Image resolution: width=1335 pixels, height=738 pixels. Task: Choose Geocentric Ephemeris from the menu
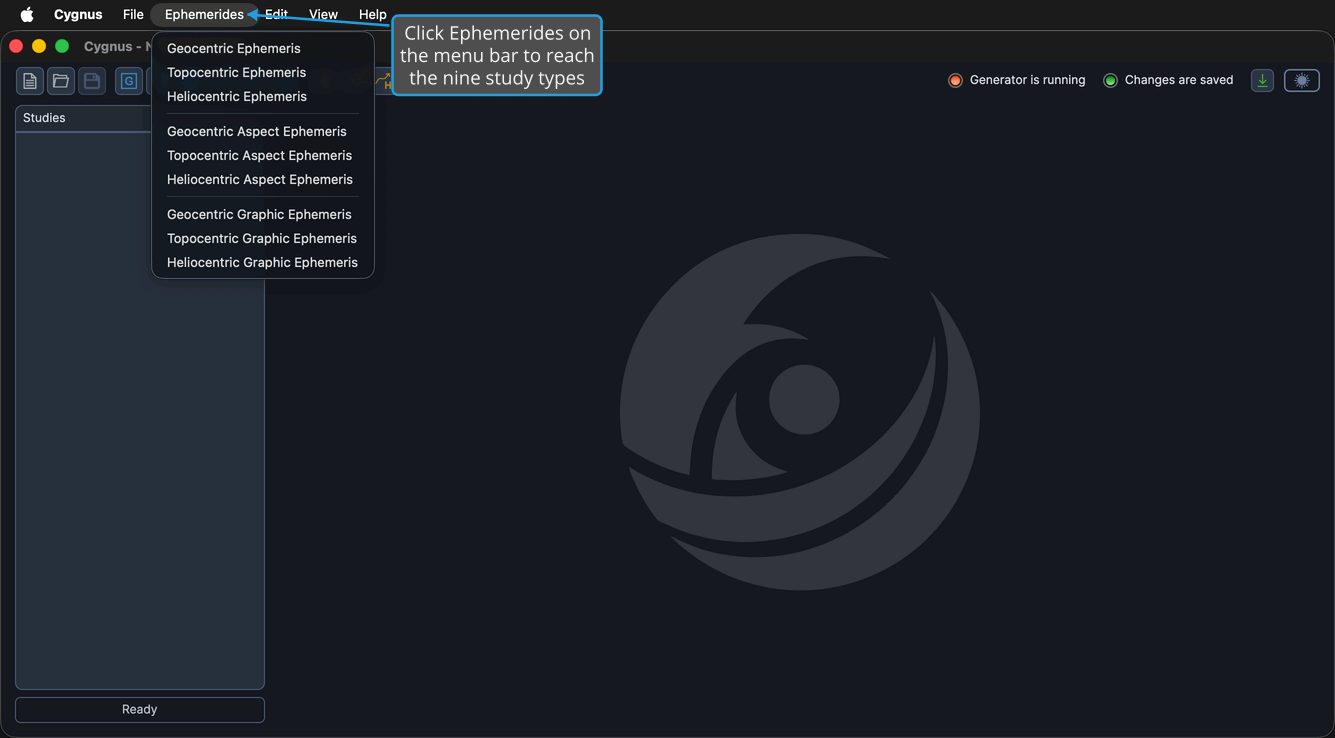click(263, 48)
